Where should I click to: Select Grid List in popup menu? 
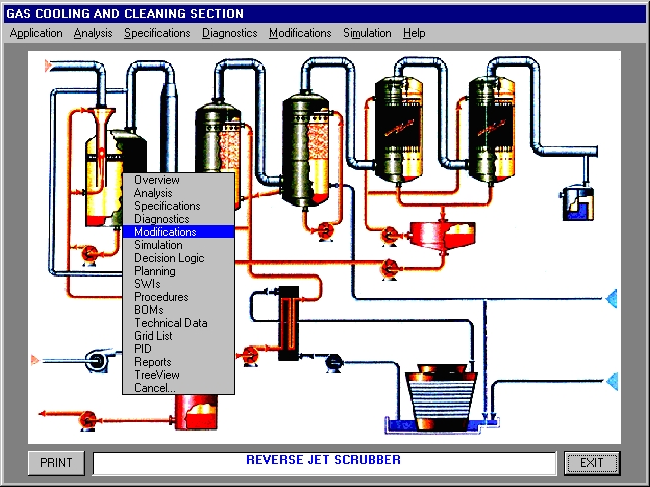[x=179, y=336]
